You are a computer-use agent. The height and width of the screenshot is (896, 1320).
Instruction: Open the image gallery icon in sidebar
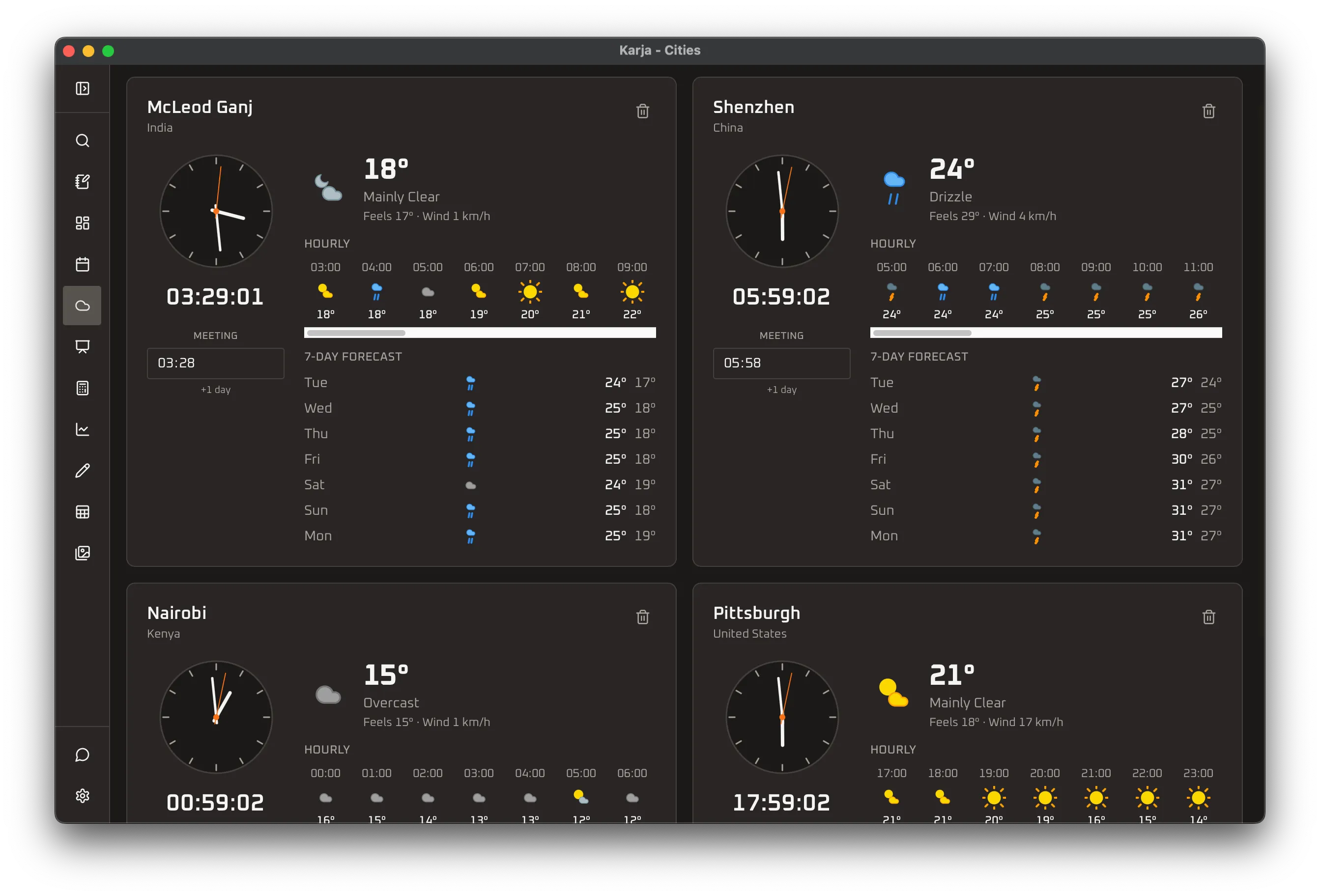[x=83, y=553]
